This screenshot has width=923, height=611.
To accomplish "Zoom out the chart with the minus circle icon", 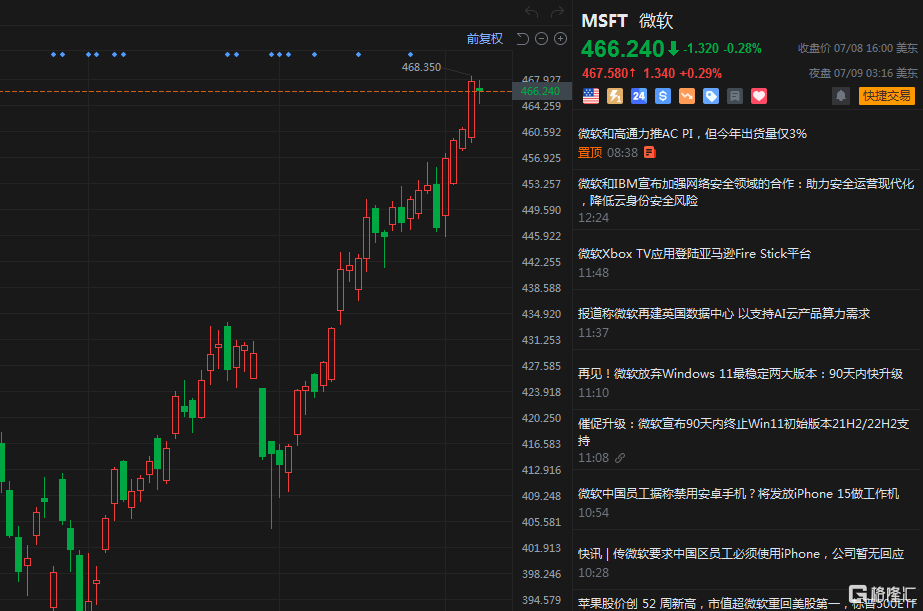I will tap(542, 39).
